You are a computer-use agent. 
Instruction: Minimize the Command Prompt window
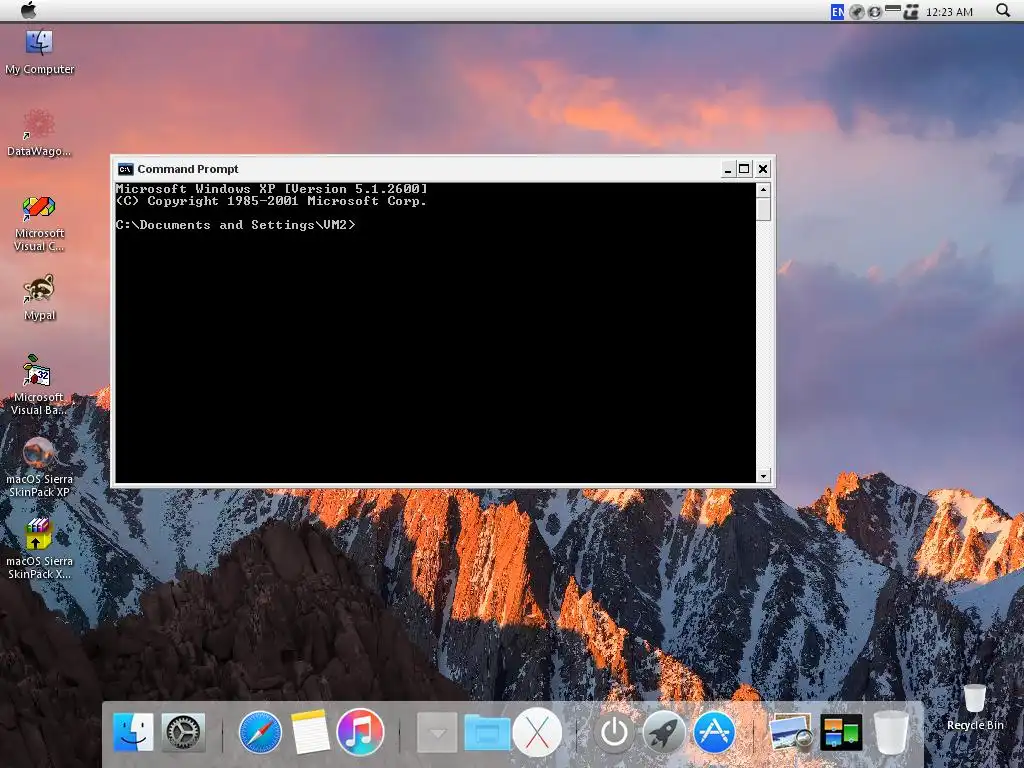coord(728,169)
